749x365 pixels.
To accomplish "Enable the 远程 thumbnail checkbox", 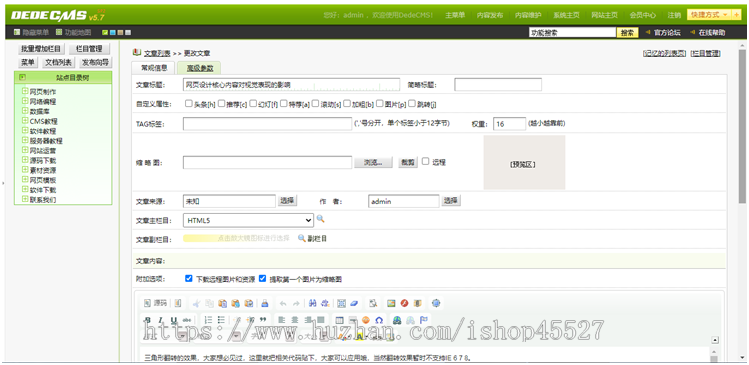I will pyautogui.click(x=426, y=161).
